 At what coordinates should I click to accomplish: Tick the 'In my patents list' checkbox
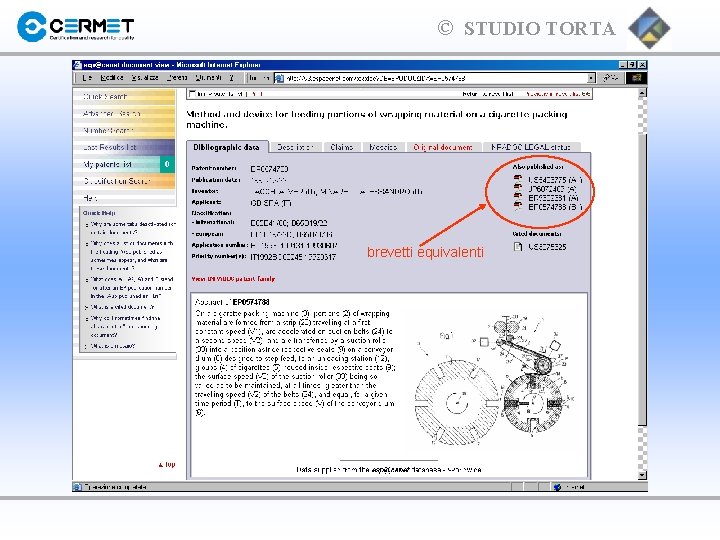pos(192,94)
